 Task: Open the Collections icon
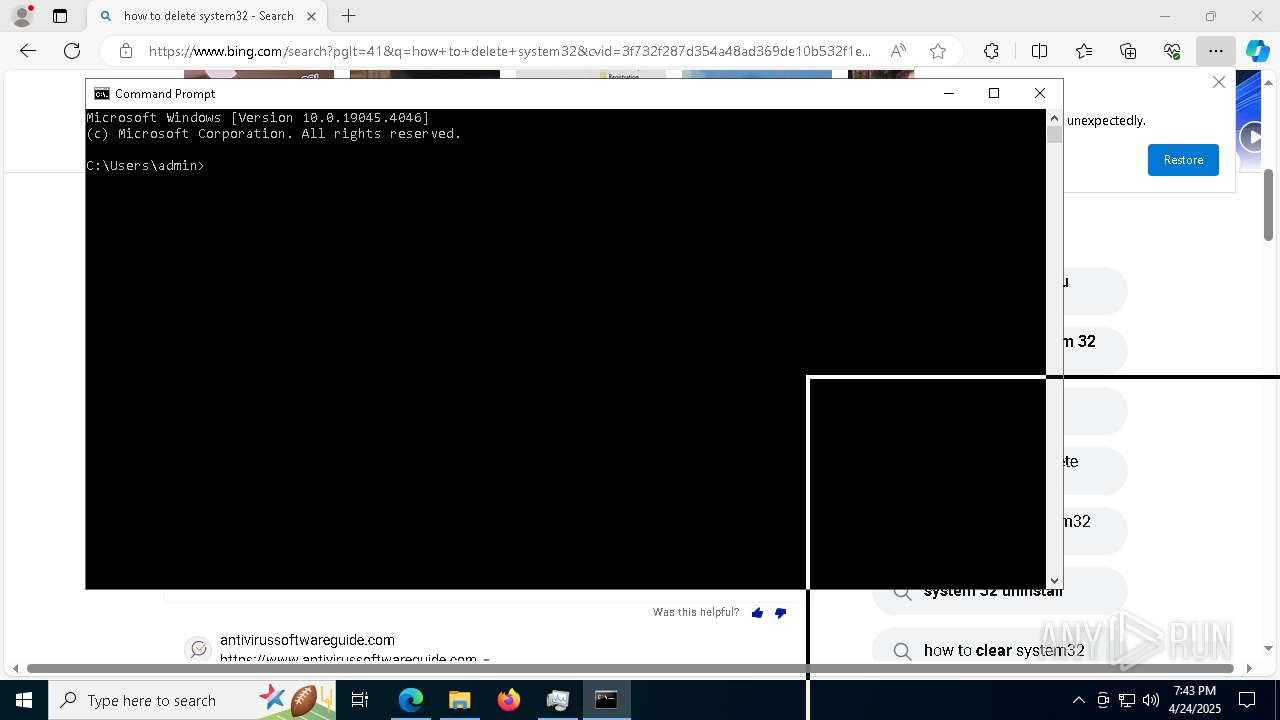click(1128, 51)
